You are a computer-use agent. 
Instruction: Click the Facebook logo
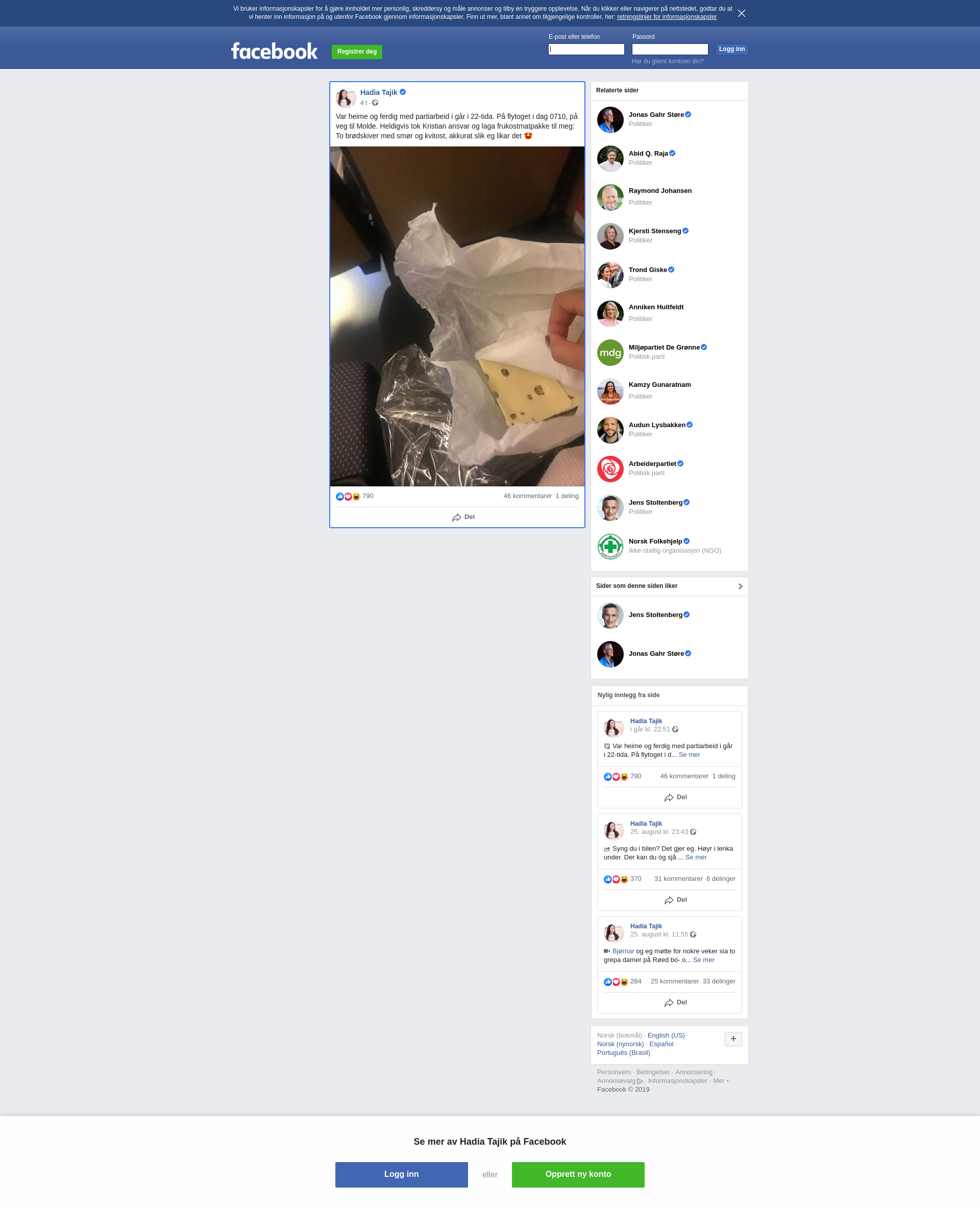[x=275, y=52]
